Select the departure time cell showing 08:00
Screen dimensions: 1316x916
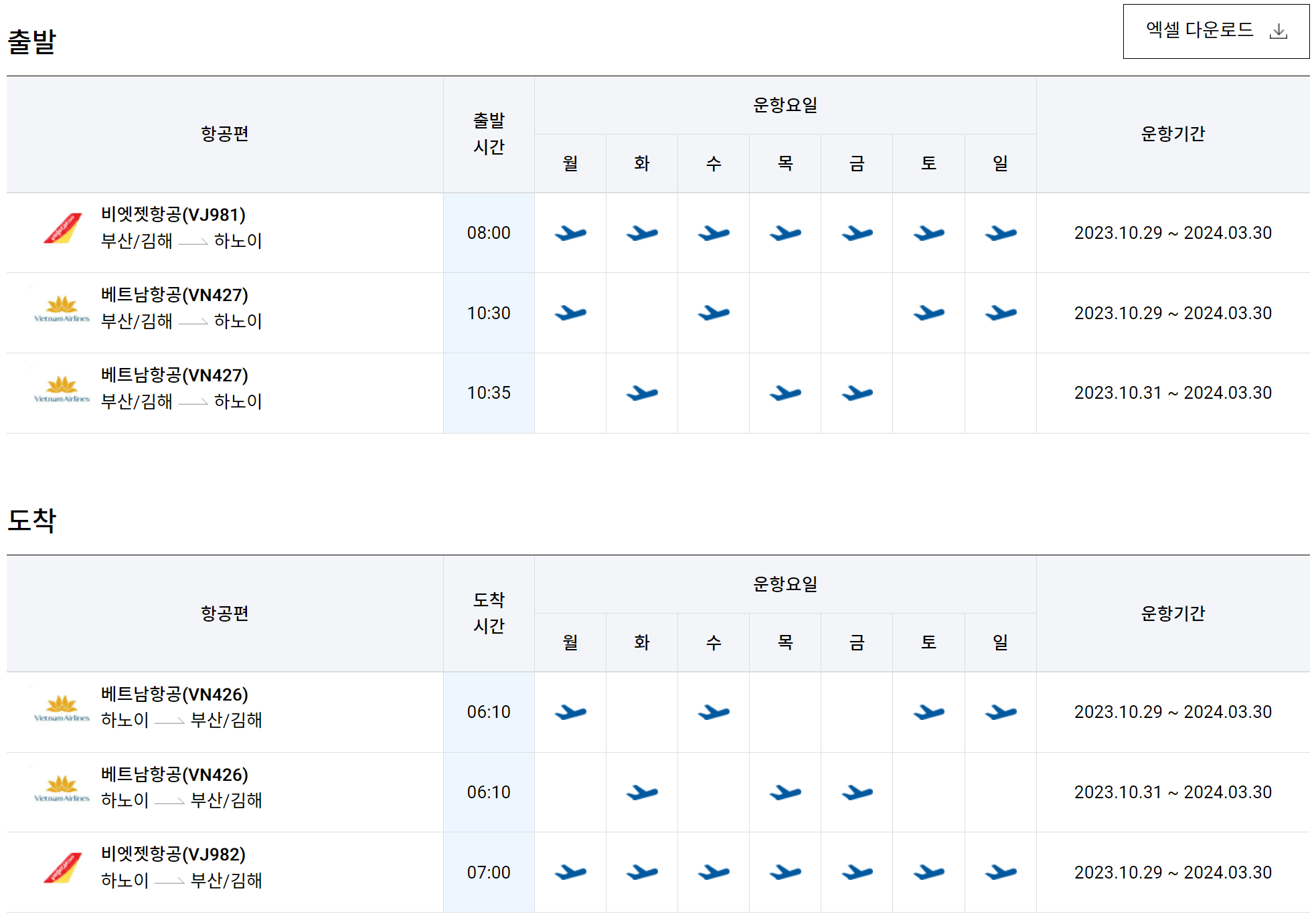pos(488,233)
